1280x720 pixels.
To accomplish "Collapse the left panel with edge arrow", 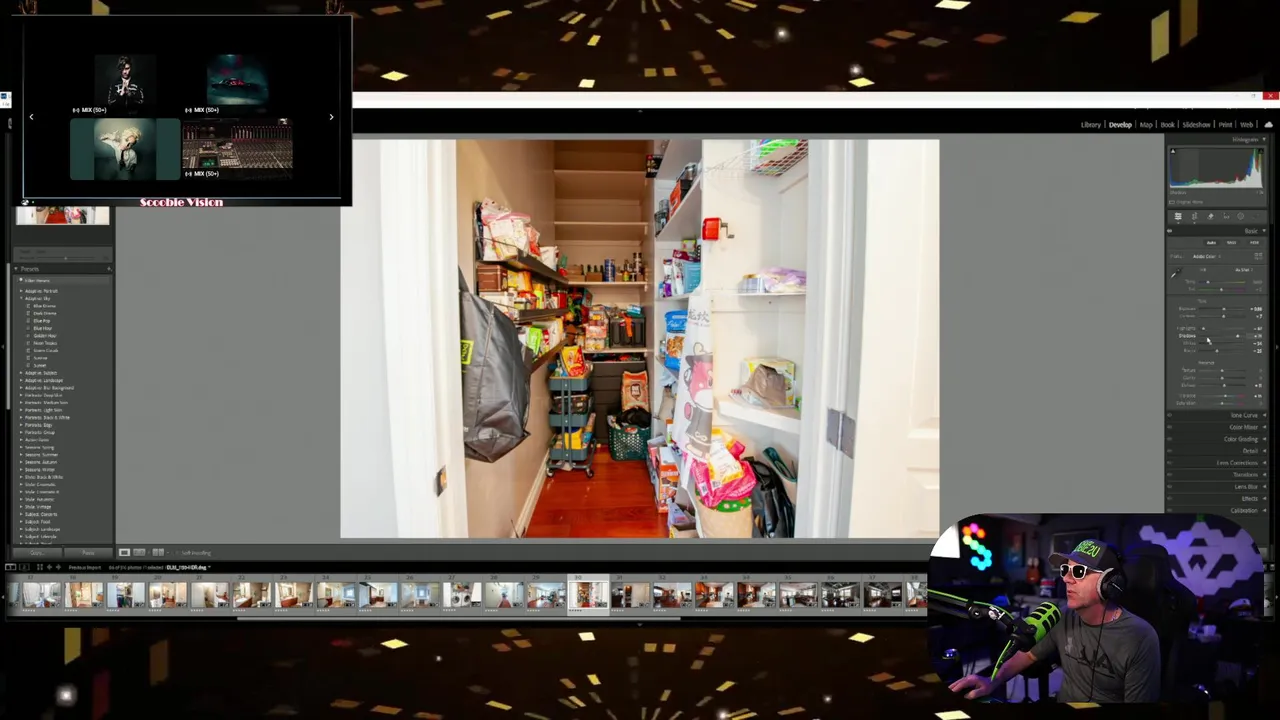I will click(x=4, y=347).
